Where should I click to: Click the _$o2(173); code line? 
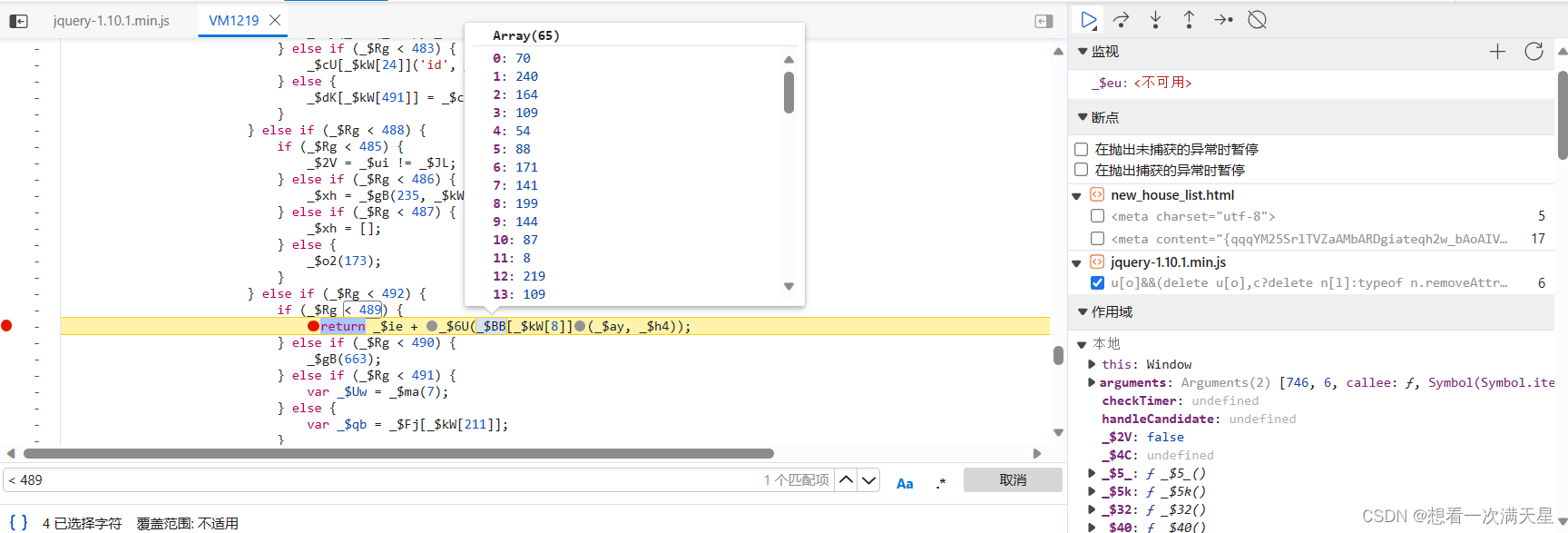(x=344, y=261)
